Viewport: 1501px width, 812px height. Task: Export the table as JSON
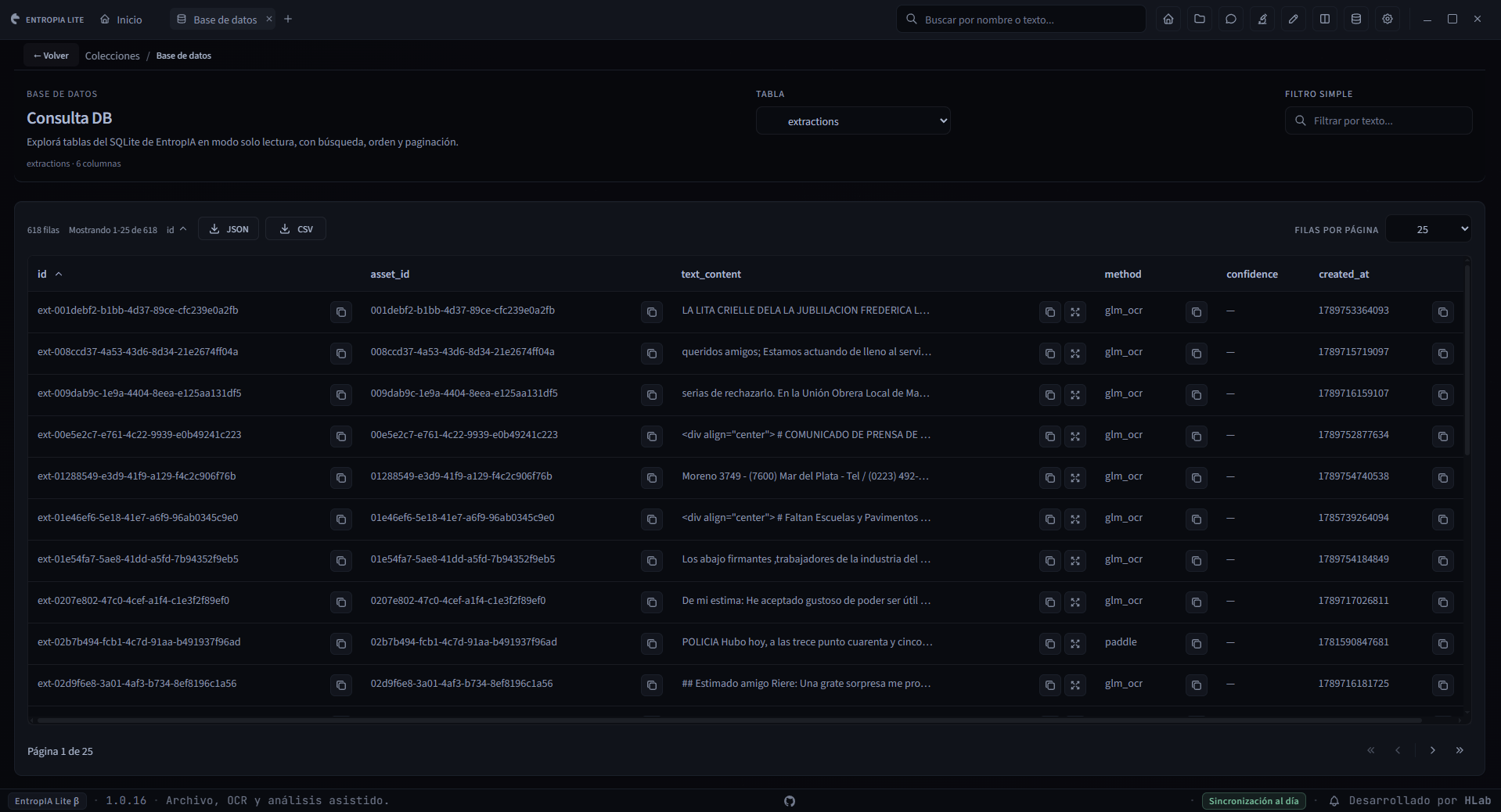(229, 228)
